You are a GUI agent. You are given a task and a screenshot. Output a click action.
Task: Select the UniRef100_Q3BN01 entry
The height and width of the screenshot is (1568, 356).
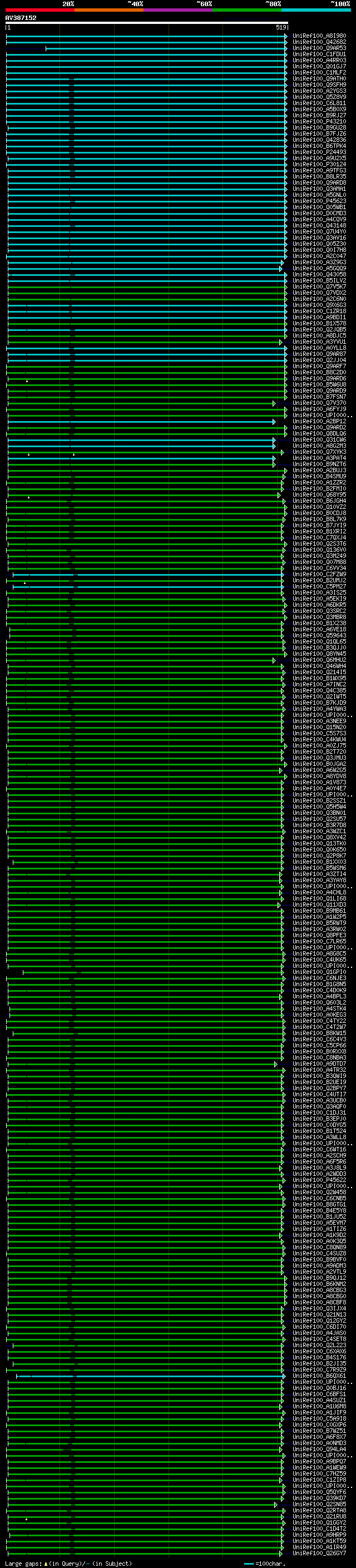[319, 813]
